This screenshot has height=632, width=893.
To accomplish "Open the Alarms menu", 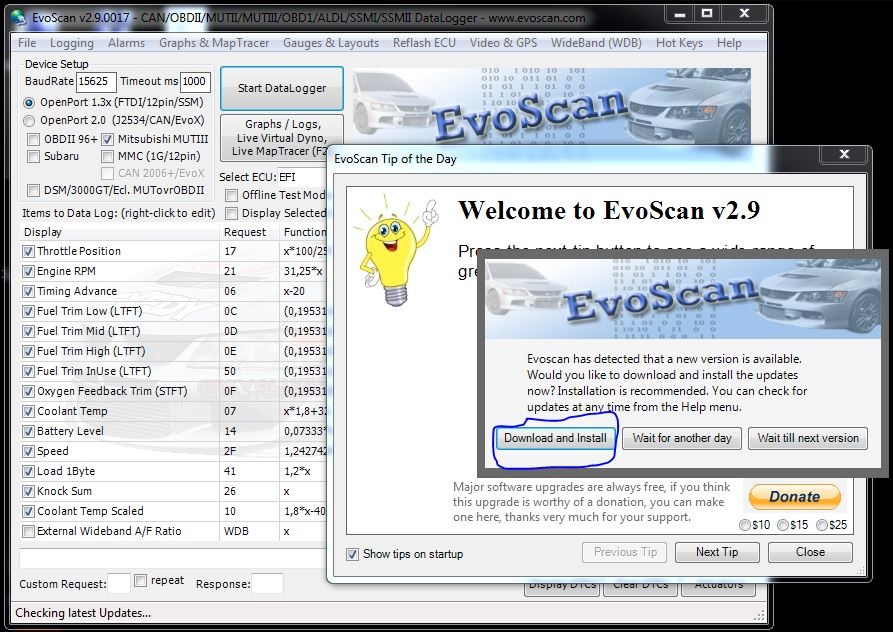I will click(126, 43).
